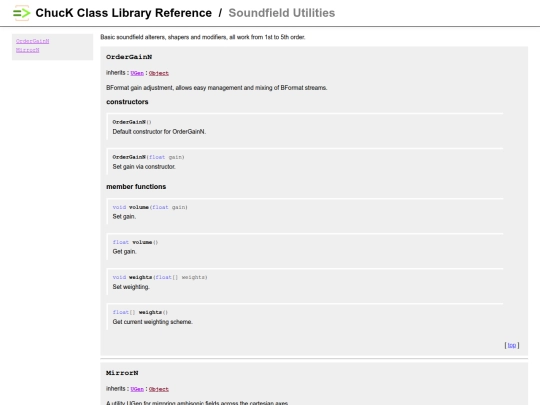Viewport: 540px width, 405px height.
Task: Click float[] weights() getter signature
Action: point(140,312)
